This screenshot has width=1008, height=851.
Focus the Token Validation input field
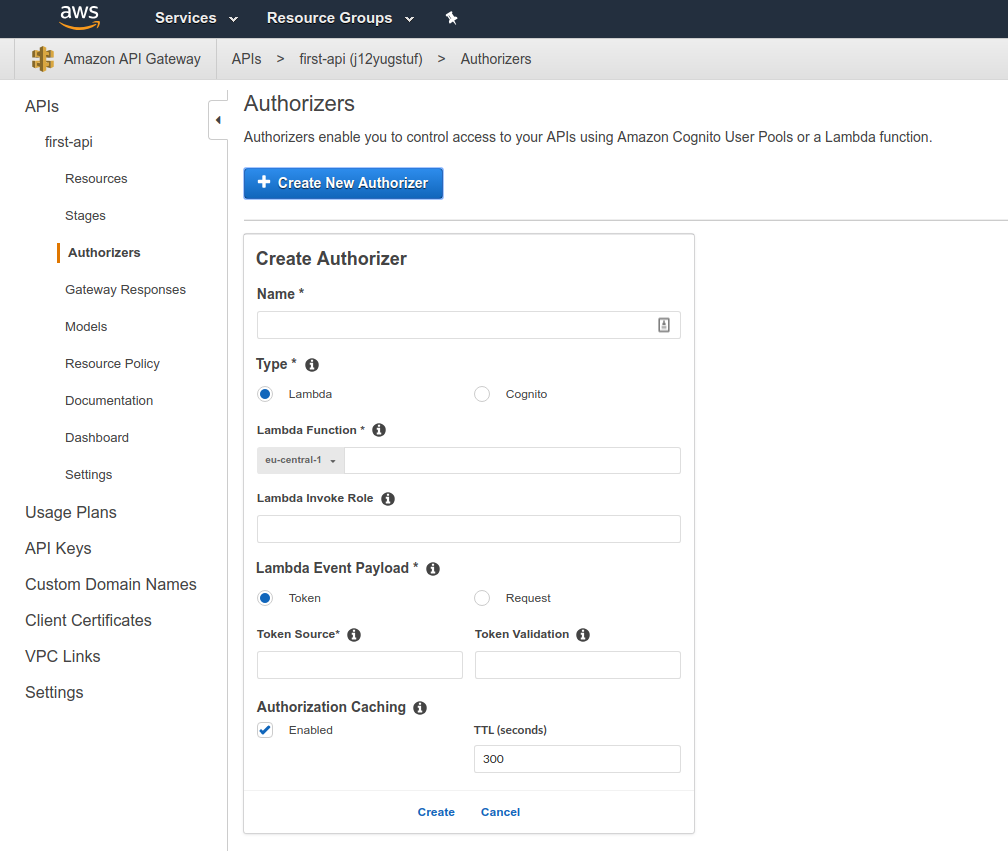[577, 665]
